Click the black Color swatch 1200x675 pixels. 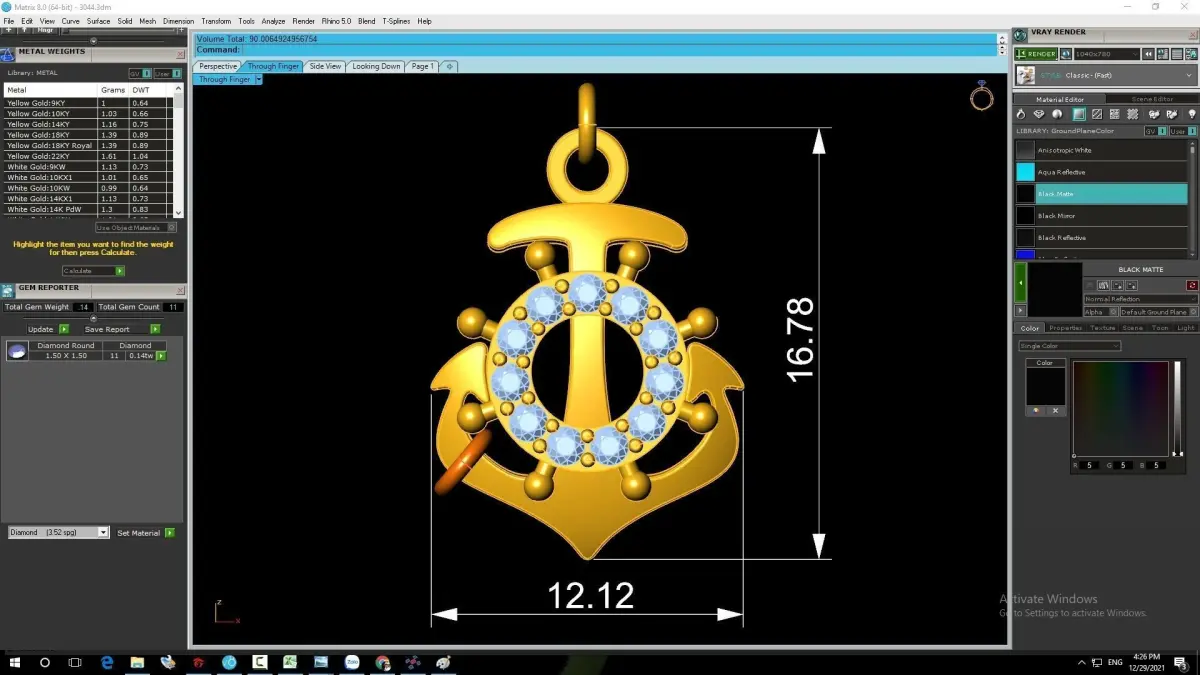[1045, 386]
